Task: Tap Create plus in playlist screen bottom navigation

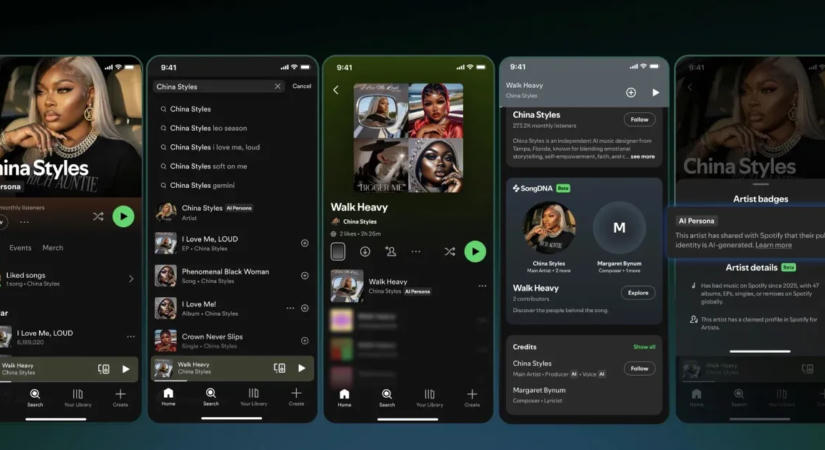Action: [472, 397]
